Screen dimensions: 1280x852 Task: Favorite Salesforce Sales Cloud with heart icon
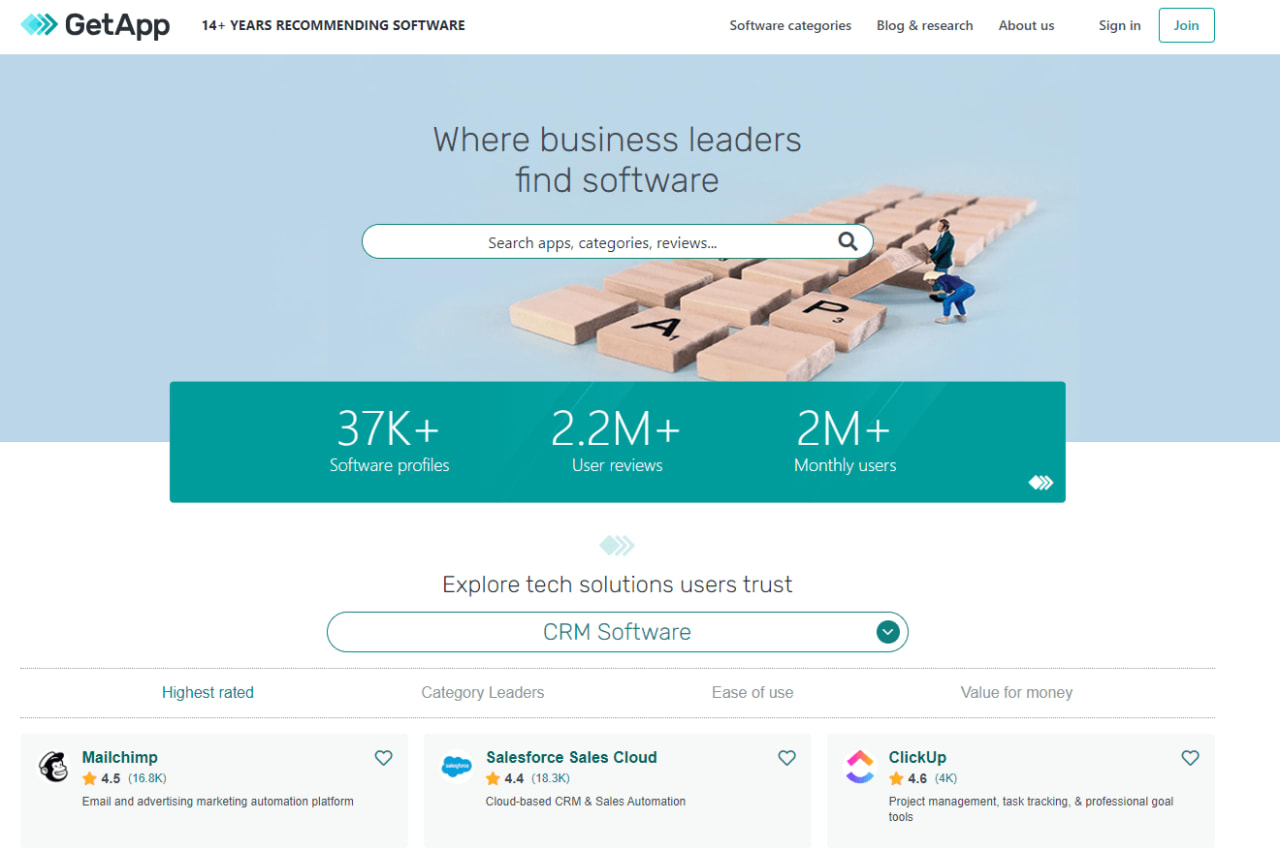pyautogui.click(x=787, y=758)
